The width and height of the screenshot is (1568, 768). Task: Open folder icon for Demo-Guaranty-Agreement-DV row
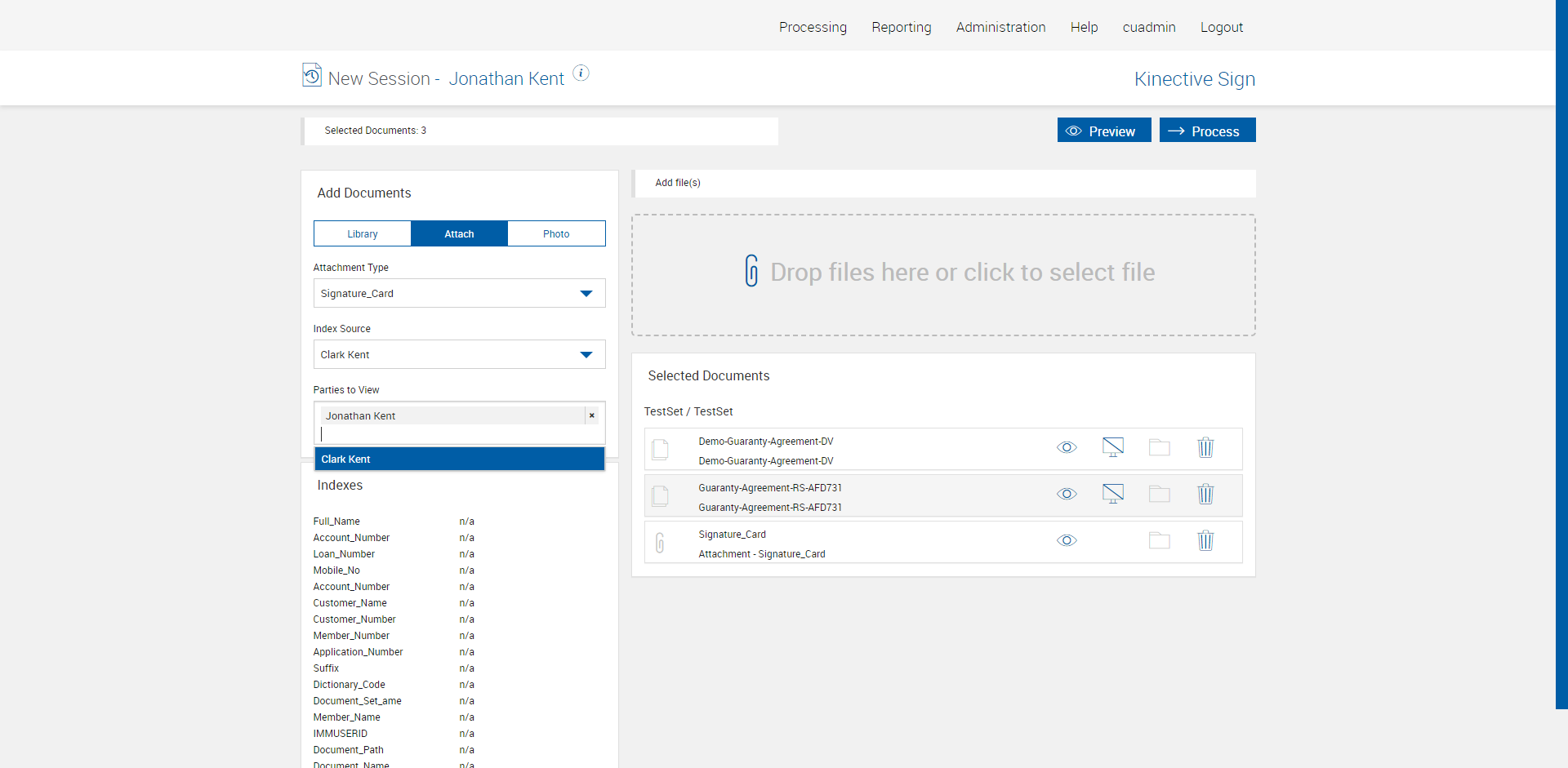click(x=1159, y=448)
